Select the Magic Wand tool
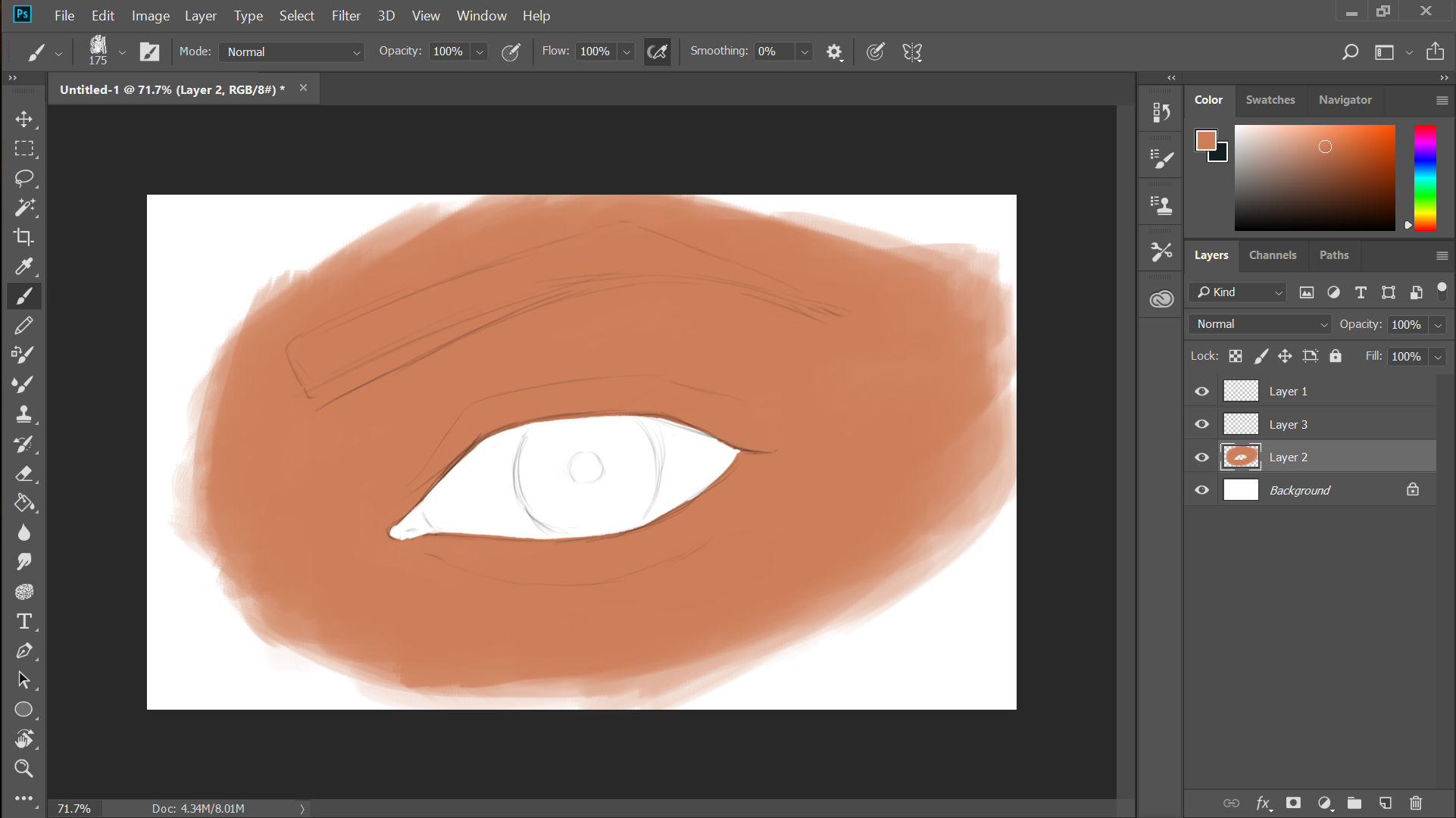 point(23,208)
